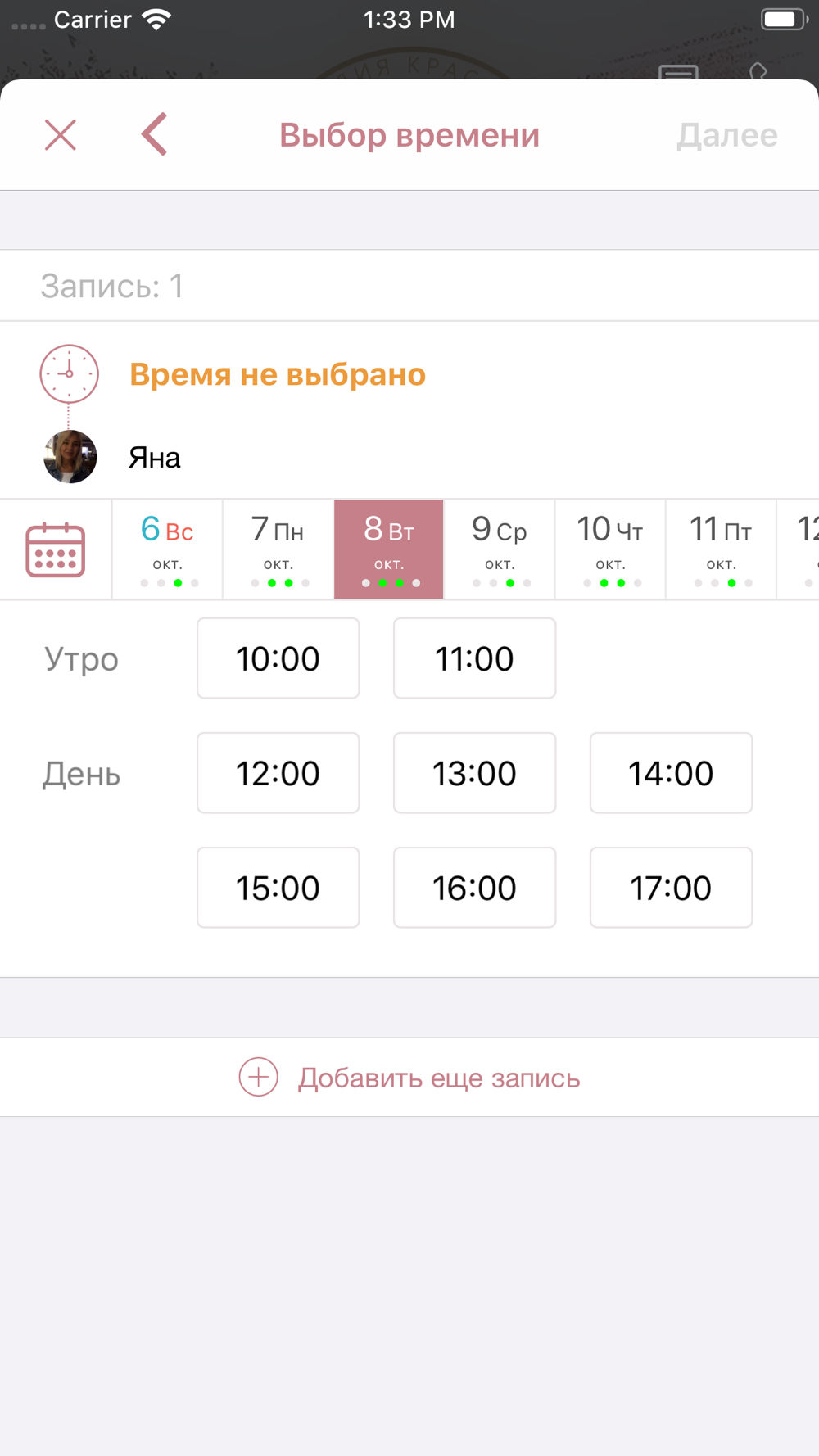Pick the 13:00 time slot

pyautogui.click(x=475, y=773)
